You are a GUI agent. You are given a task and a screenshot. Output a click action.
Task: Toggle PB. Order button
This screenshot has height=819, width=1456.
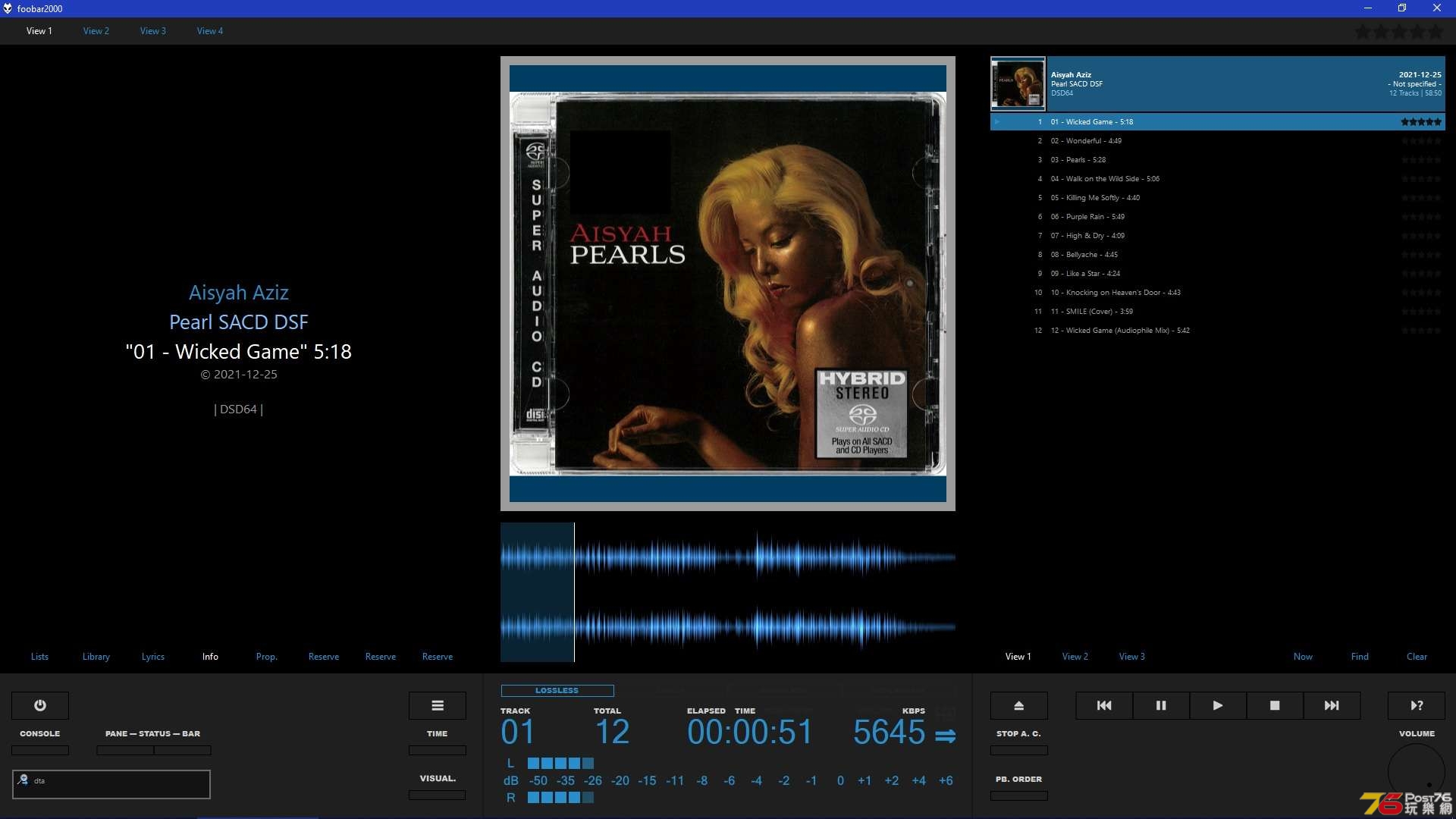pyautogui.click(x=1019, y=795)
